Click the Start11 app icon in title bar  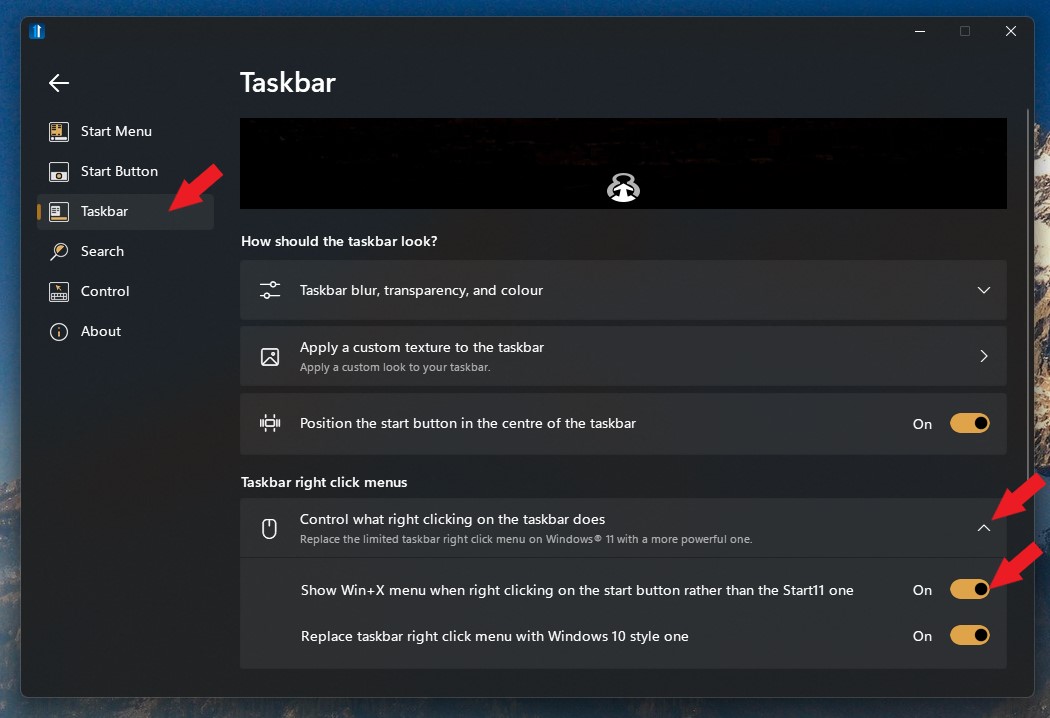click(37, 31)
